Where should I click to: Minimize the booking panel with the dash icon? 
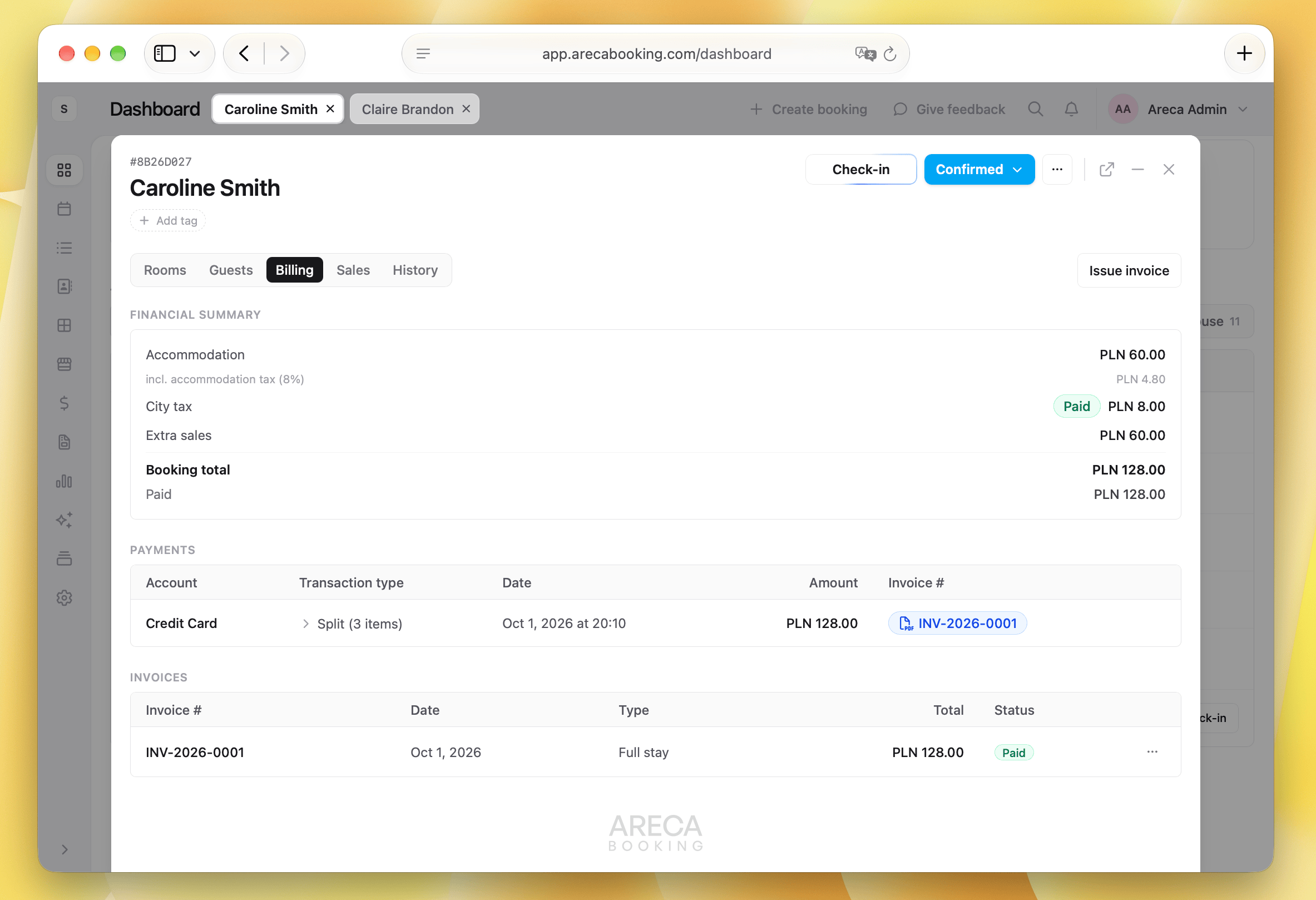click(x=1137, y=169)
